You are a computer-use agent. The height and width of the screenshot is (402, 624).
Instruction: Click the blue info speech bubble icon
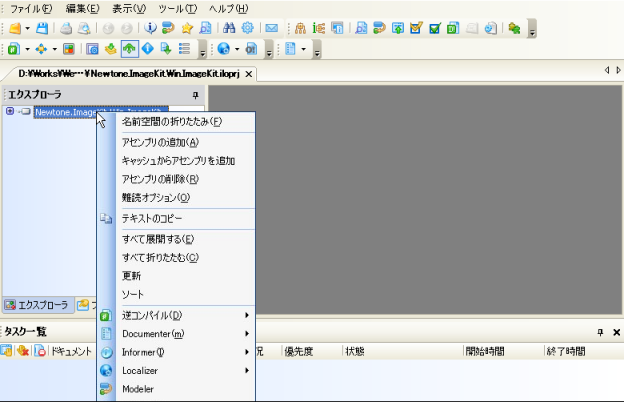pos(150,28)
